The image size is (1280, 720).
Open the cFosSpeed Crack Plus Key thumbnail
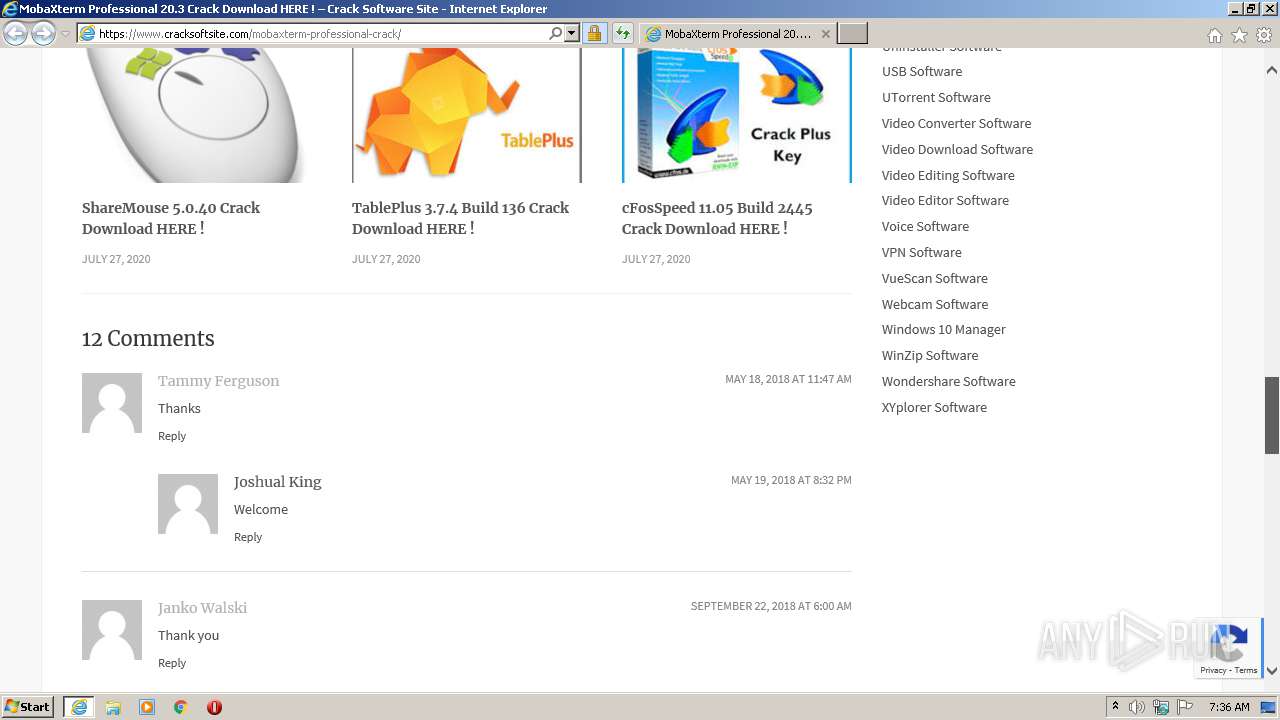(x=736, y=115)
